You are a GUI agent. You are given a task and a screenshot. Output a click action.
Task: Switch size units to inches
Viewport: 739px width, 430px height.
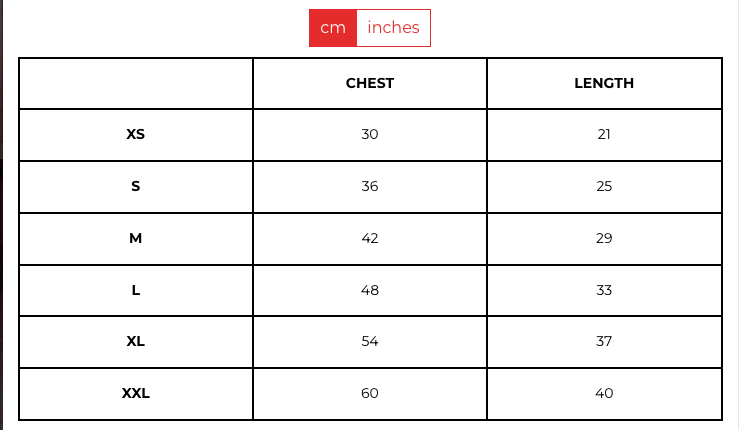(393, 28)
